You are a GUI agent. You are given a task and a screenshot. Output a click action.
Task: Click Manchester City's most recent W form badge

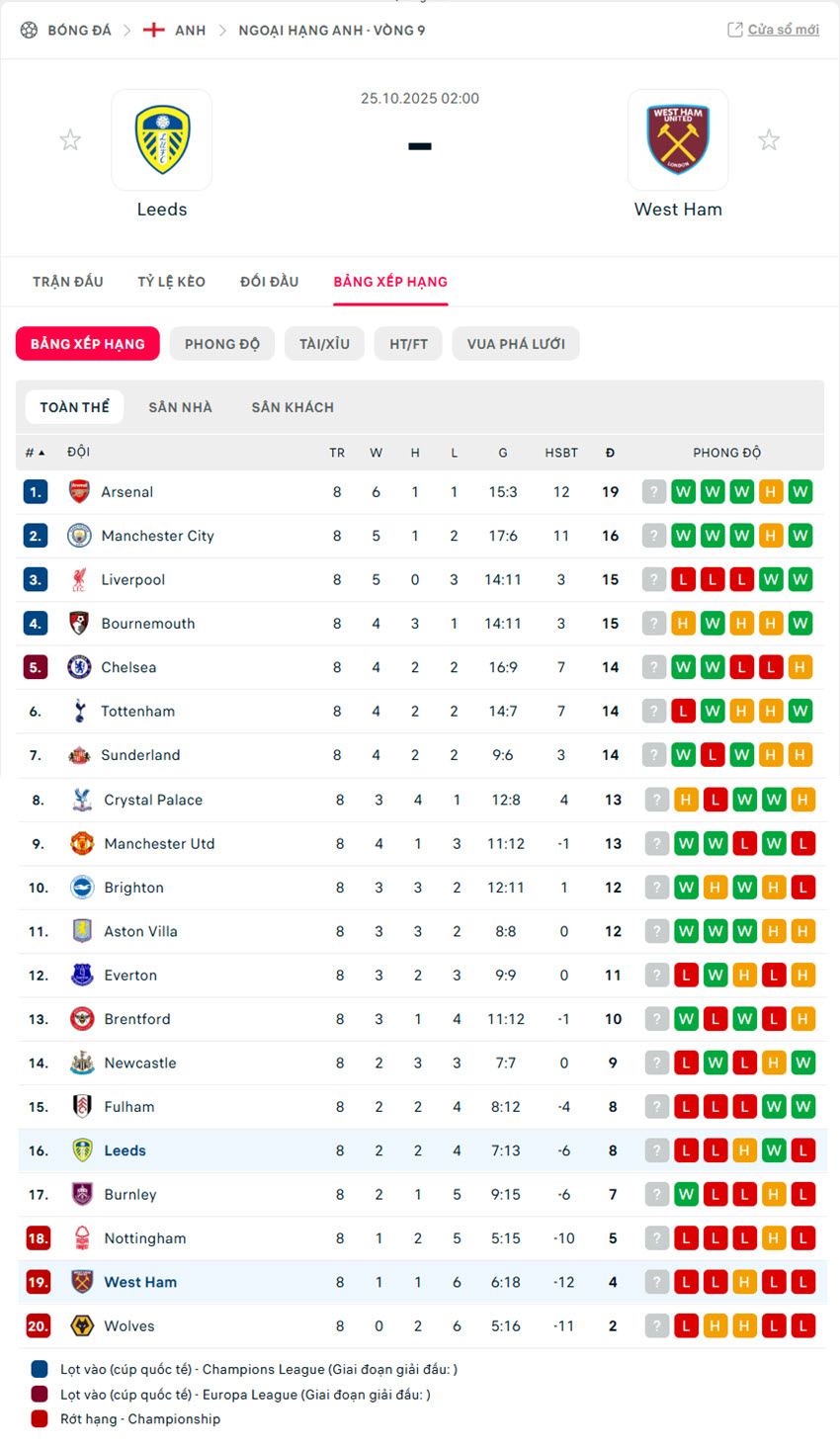[800, 536]
